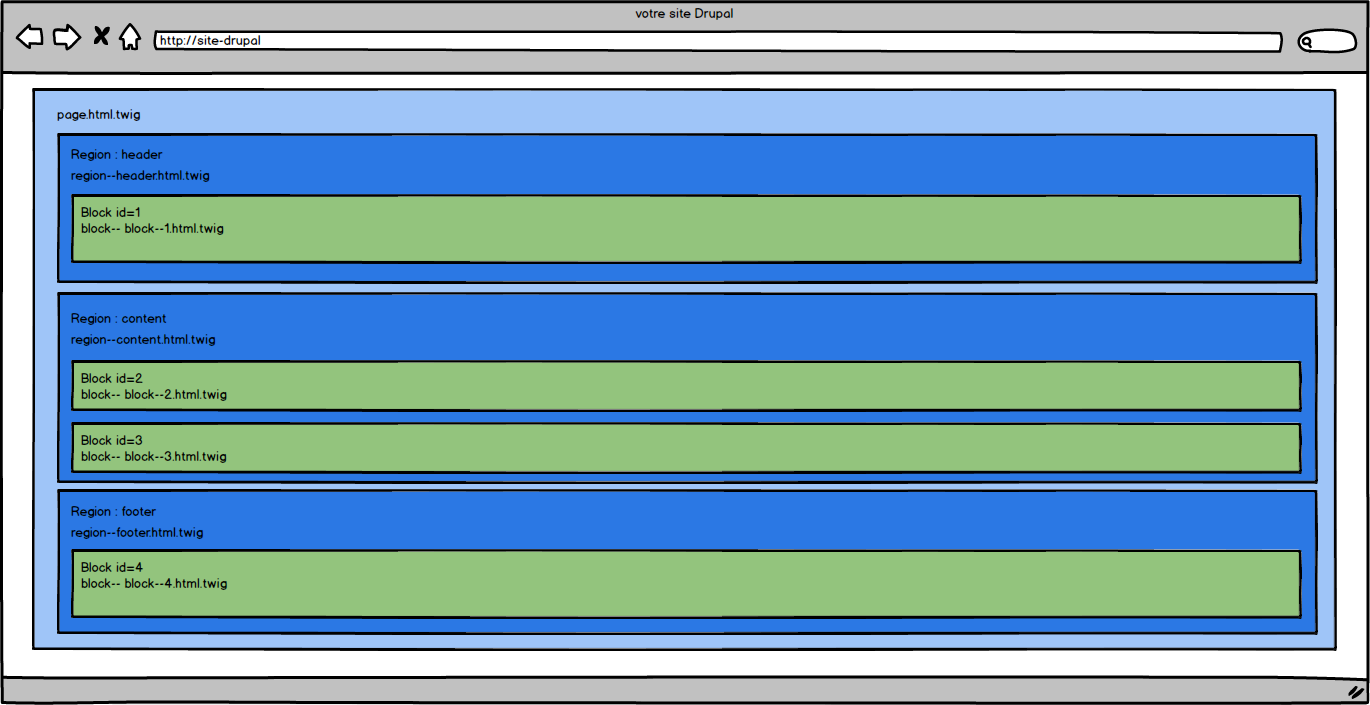1370x705 pixels.
Task: Select the Block id=4 green box
Action: tap(686, 583)
